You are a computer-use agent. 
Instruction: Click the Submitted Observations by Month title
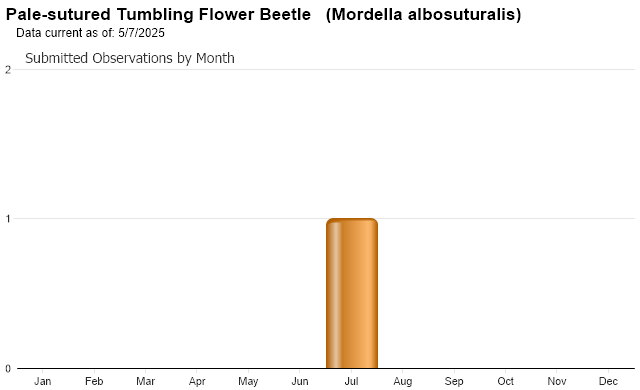(x=130, y=58)
